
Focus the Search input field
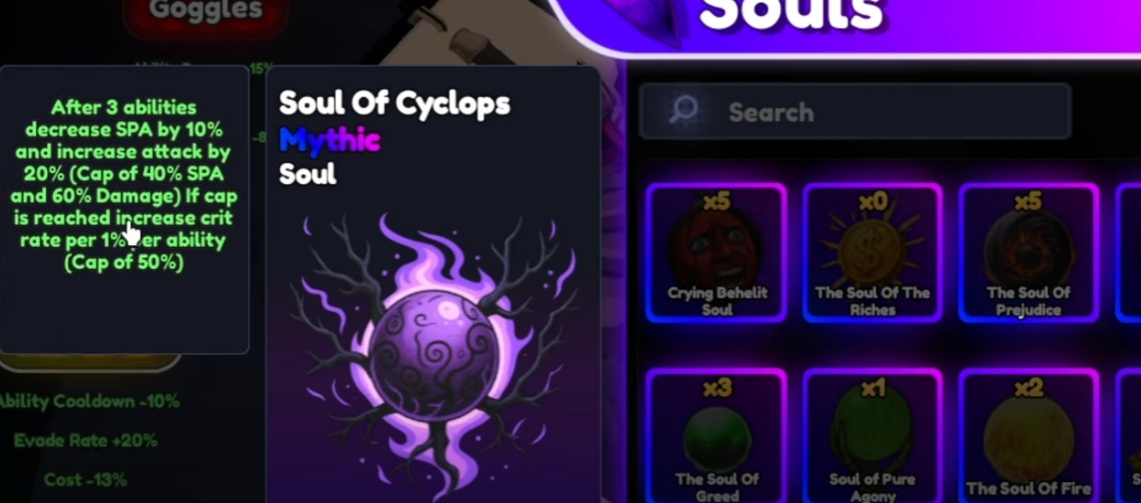click(854, 111)
